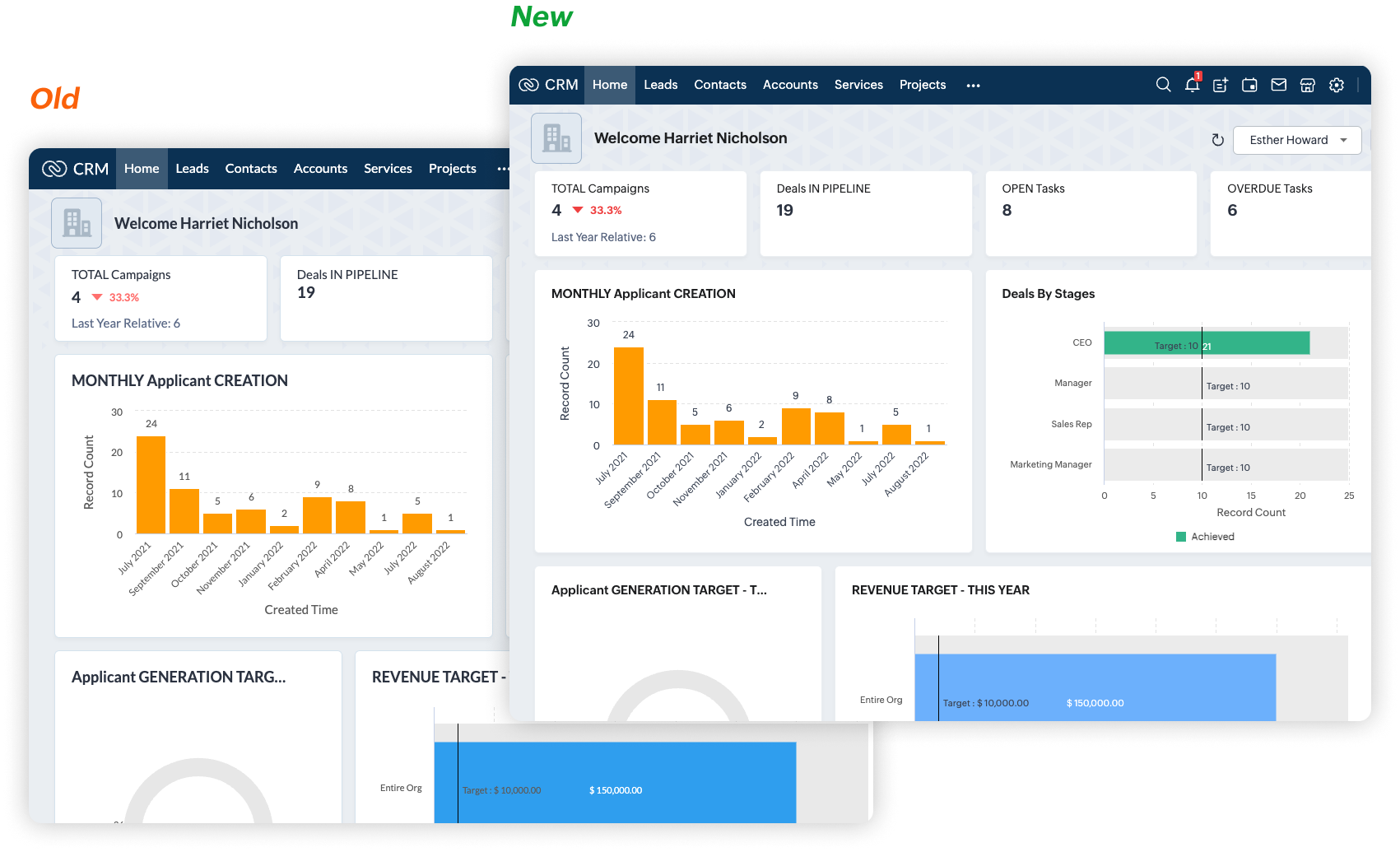Click the July 2021 bar valued 24

tap(629, 396)
